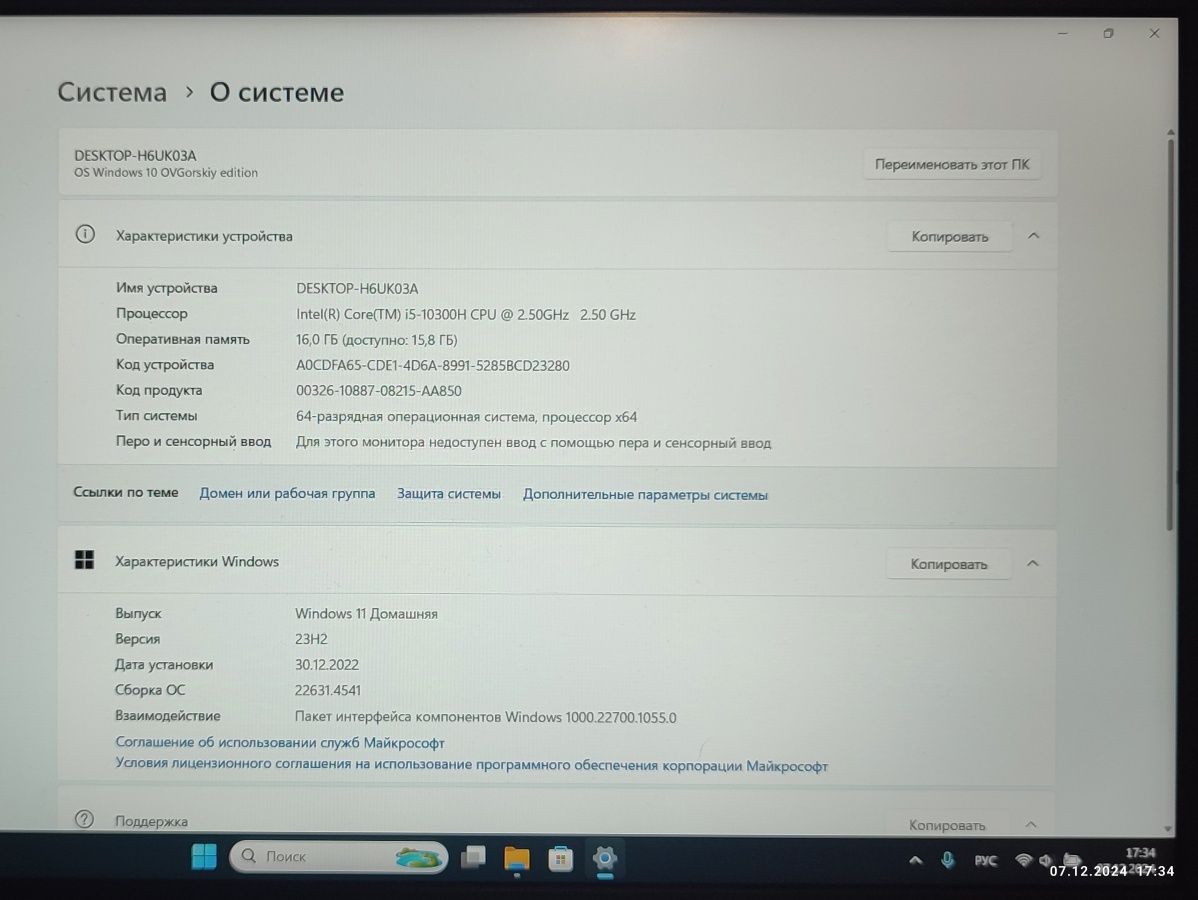Open the Windows Start menu

click(204, 856)
